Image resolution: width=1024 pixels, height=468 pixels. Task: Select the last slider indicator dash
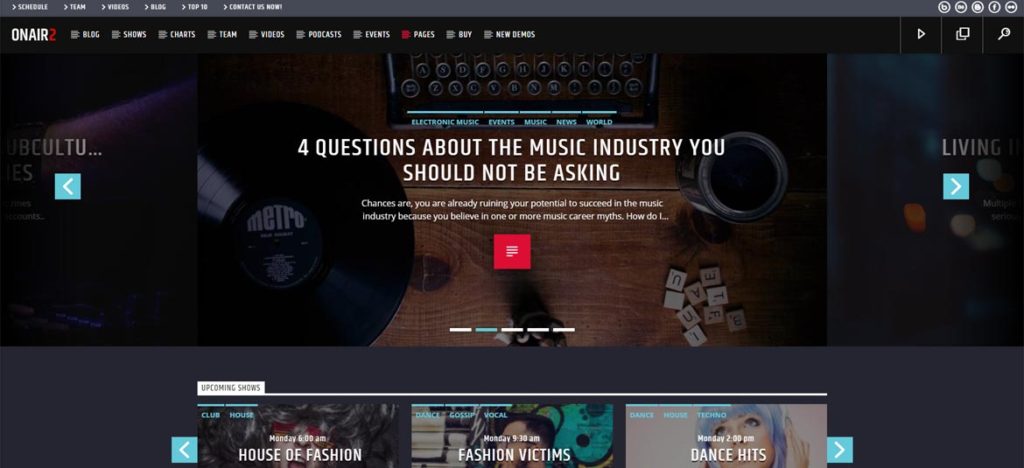[564, 330]
